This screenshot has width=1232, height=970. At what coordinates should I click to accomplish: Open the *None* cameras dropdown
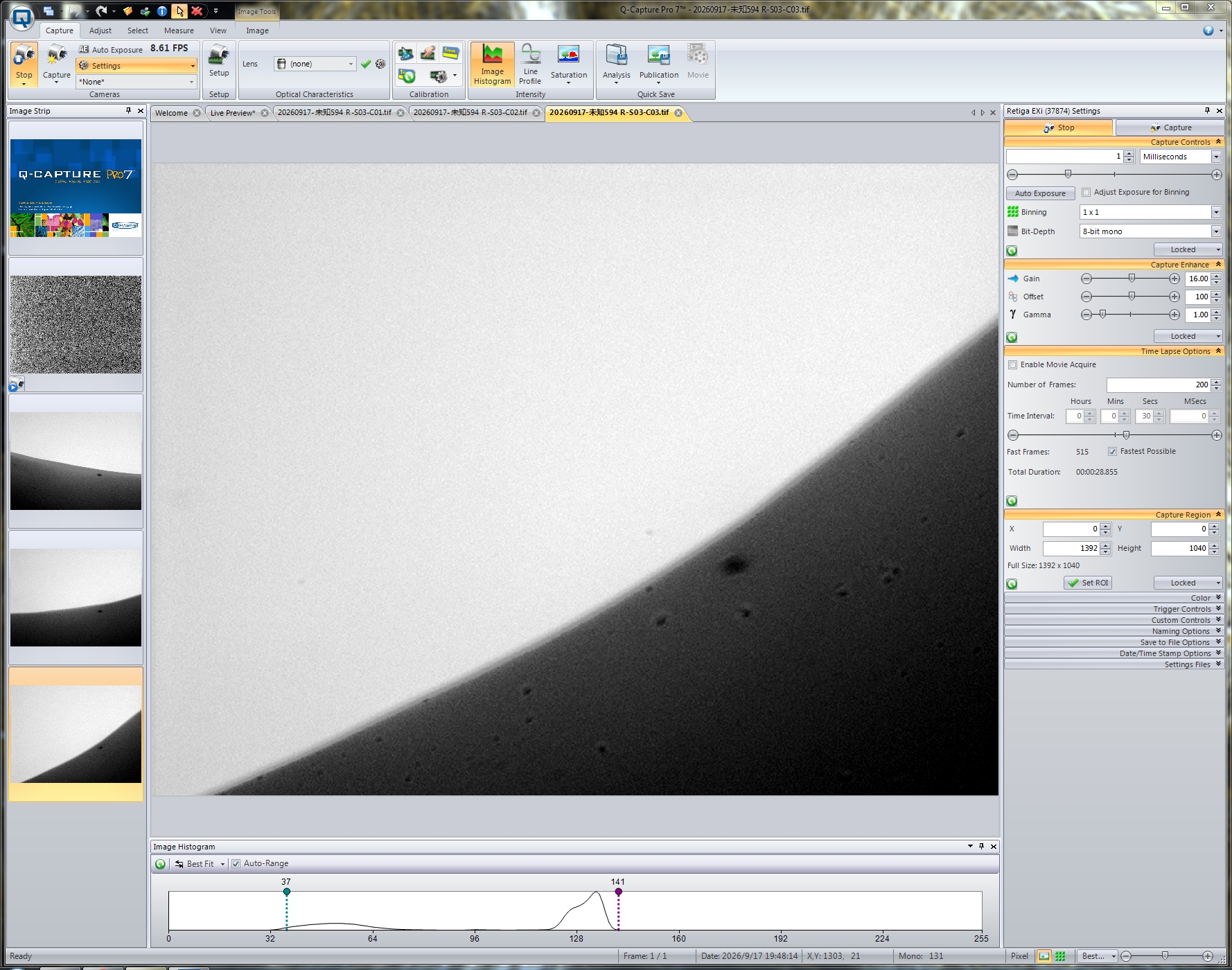click(192, 82)
